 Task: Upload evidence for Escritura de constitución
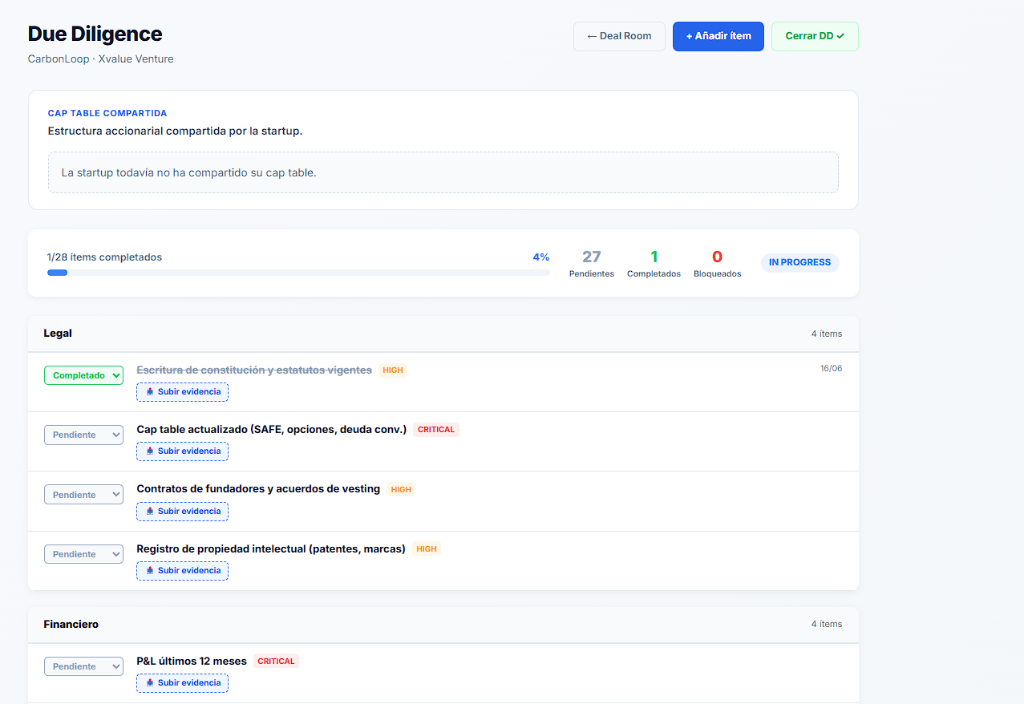(x=182, y=392)
